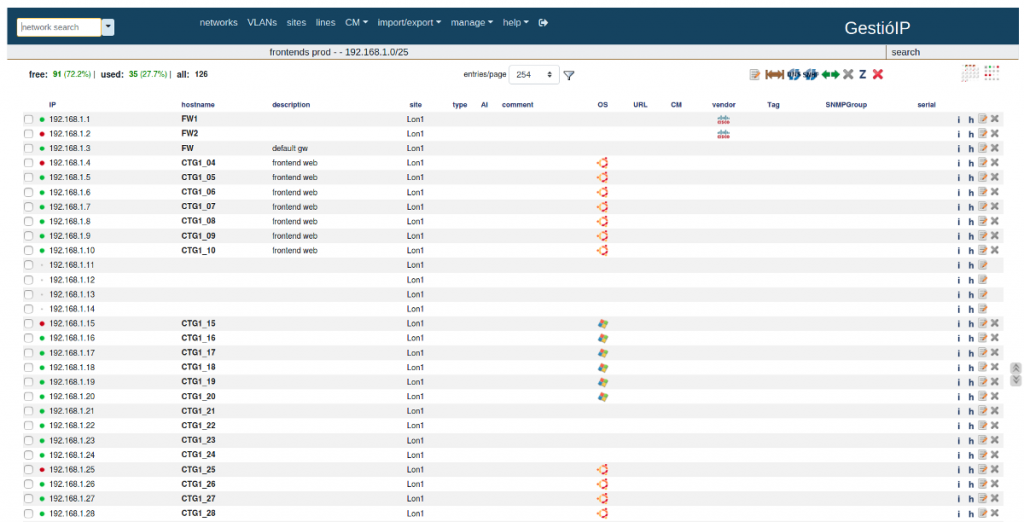This screenshot has height=522, width=1024.
Task: Open the entries/page dropdown
Action: (535, 75)
